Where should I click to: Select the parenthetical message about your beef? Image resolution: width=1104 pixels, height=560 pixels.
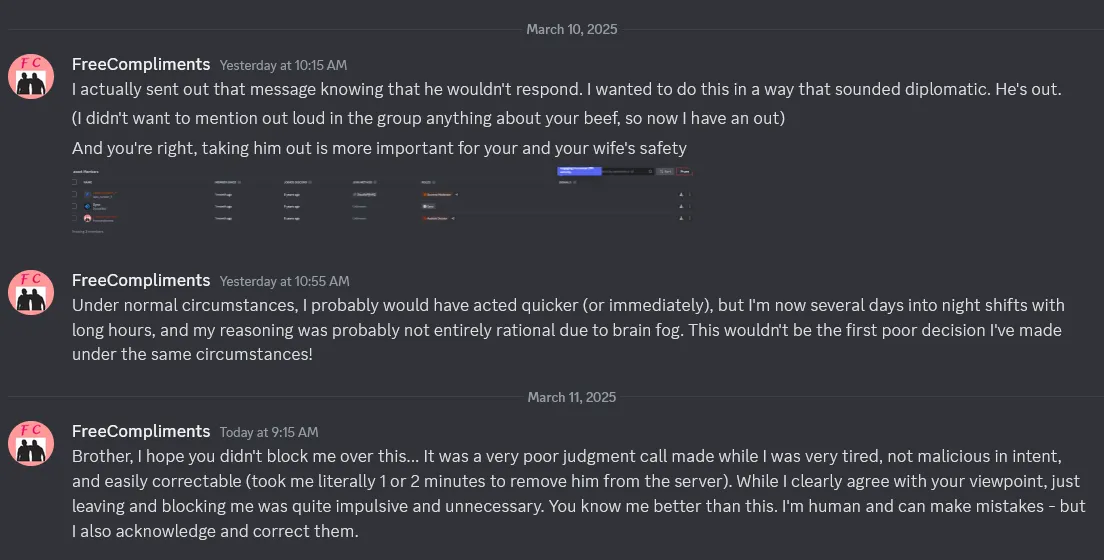tap(428, 118)
